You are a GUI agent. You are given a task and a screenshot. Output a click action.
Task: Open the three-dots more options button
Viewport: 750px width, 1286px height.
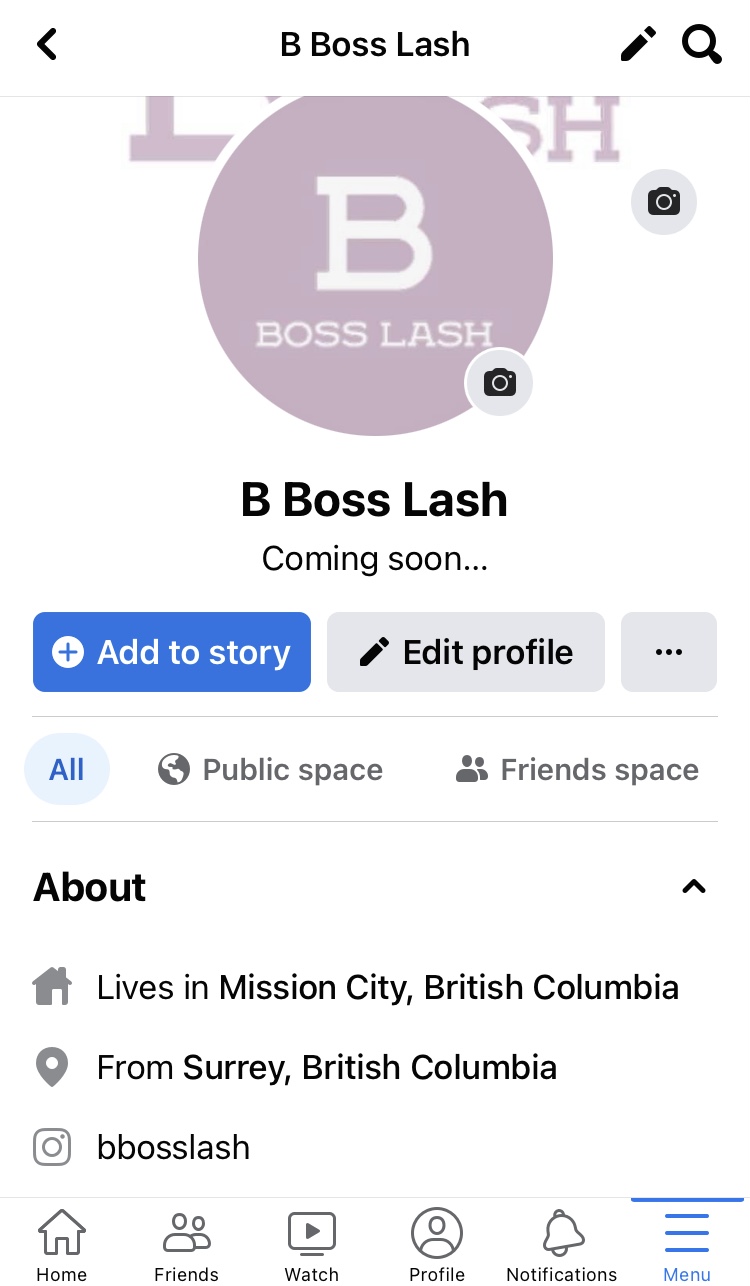click(x=668, y=652)
